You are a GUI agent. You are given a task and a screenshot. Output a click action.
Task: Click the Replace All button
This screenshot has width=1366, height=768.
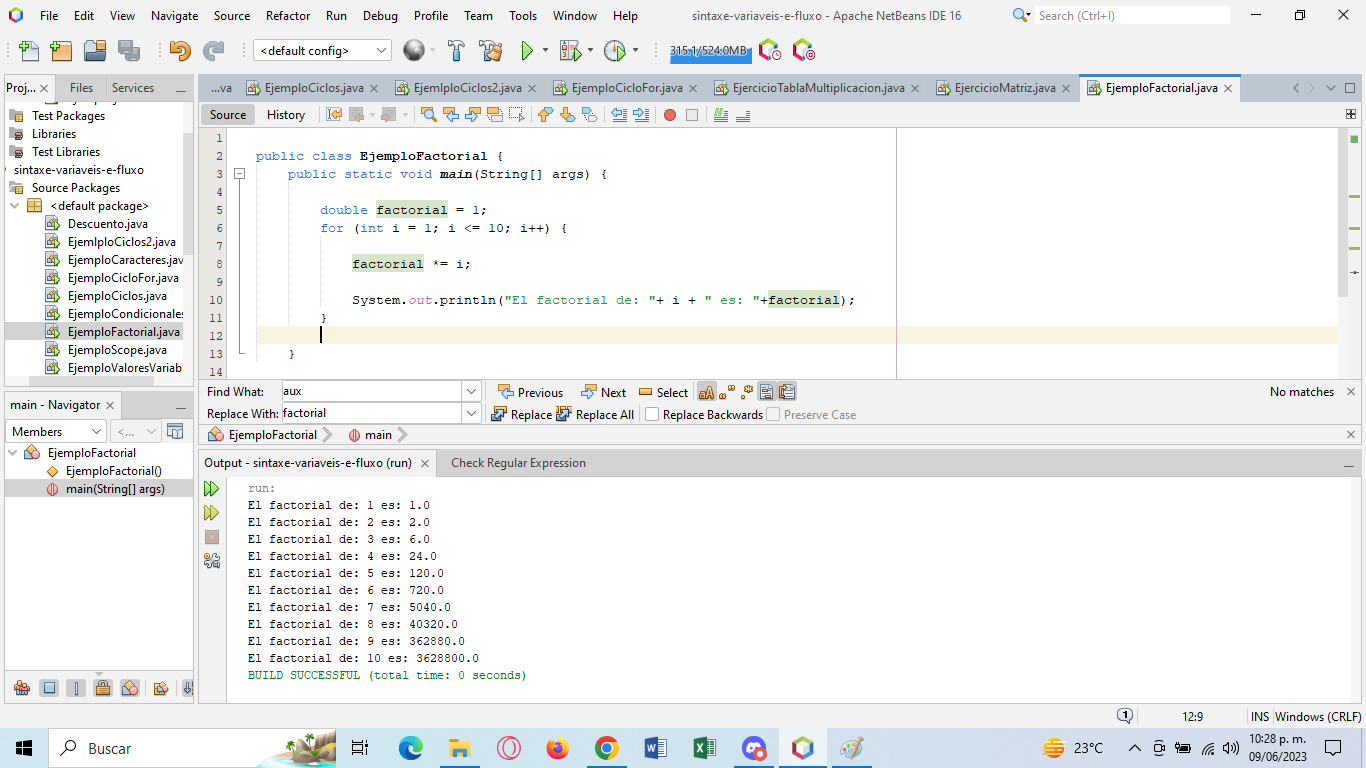pyautogui.click(x=595, y=414)
